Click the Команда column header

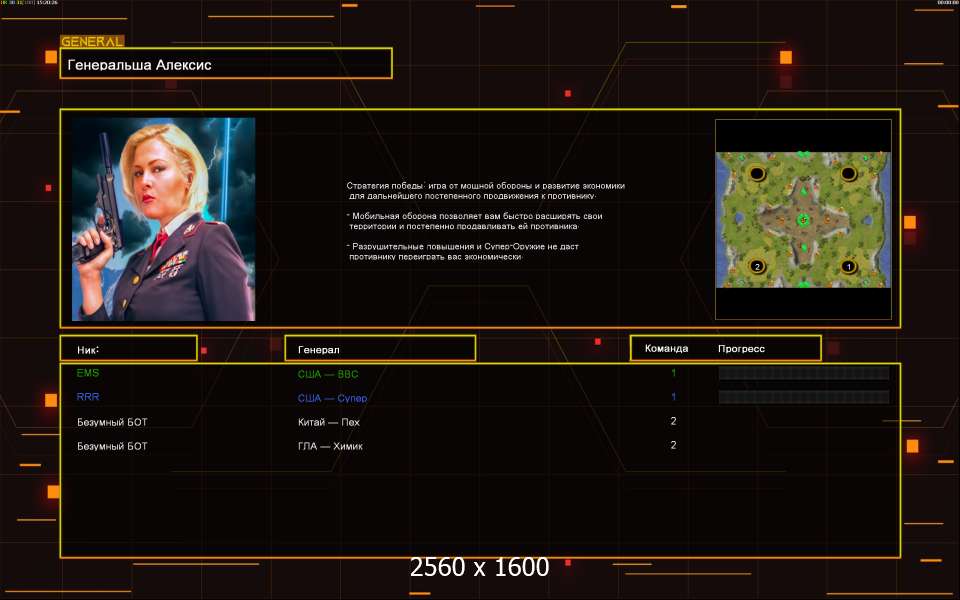[x=666, y=349]
